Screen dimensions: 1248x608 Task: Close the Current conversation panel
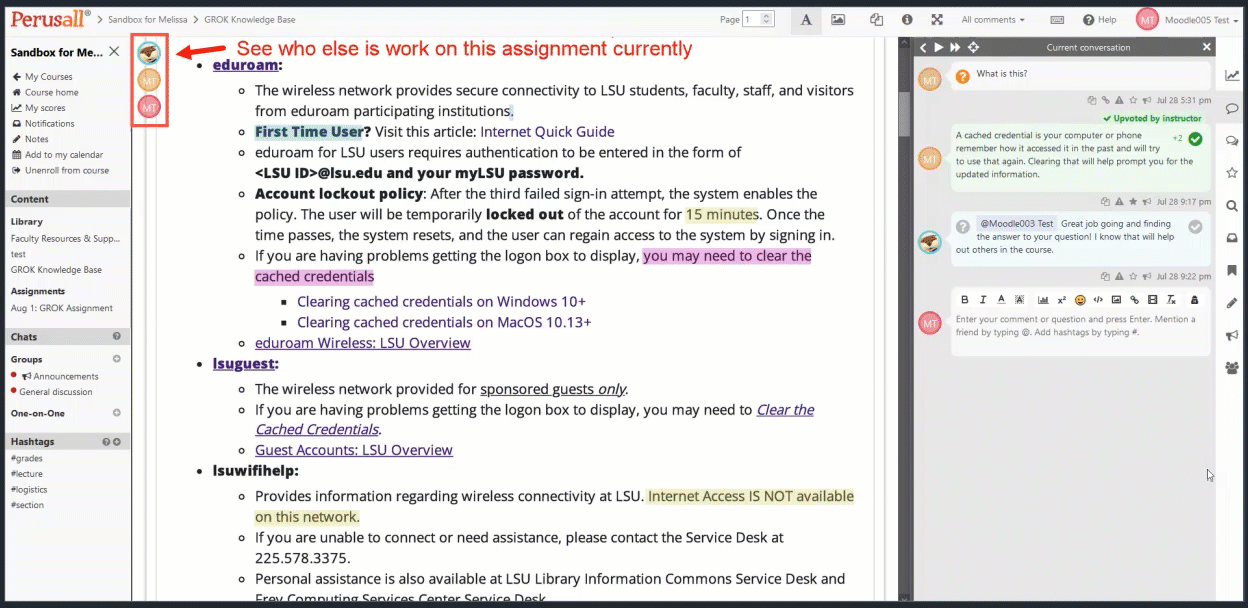tap(1207, 47)
